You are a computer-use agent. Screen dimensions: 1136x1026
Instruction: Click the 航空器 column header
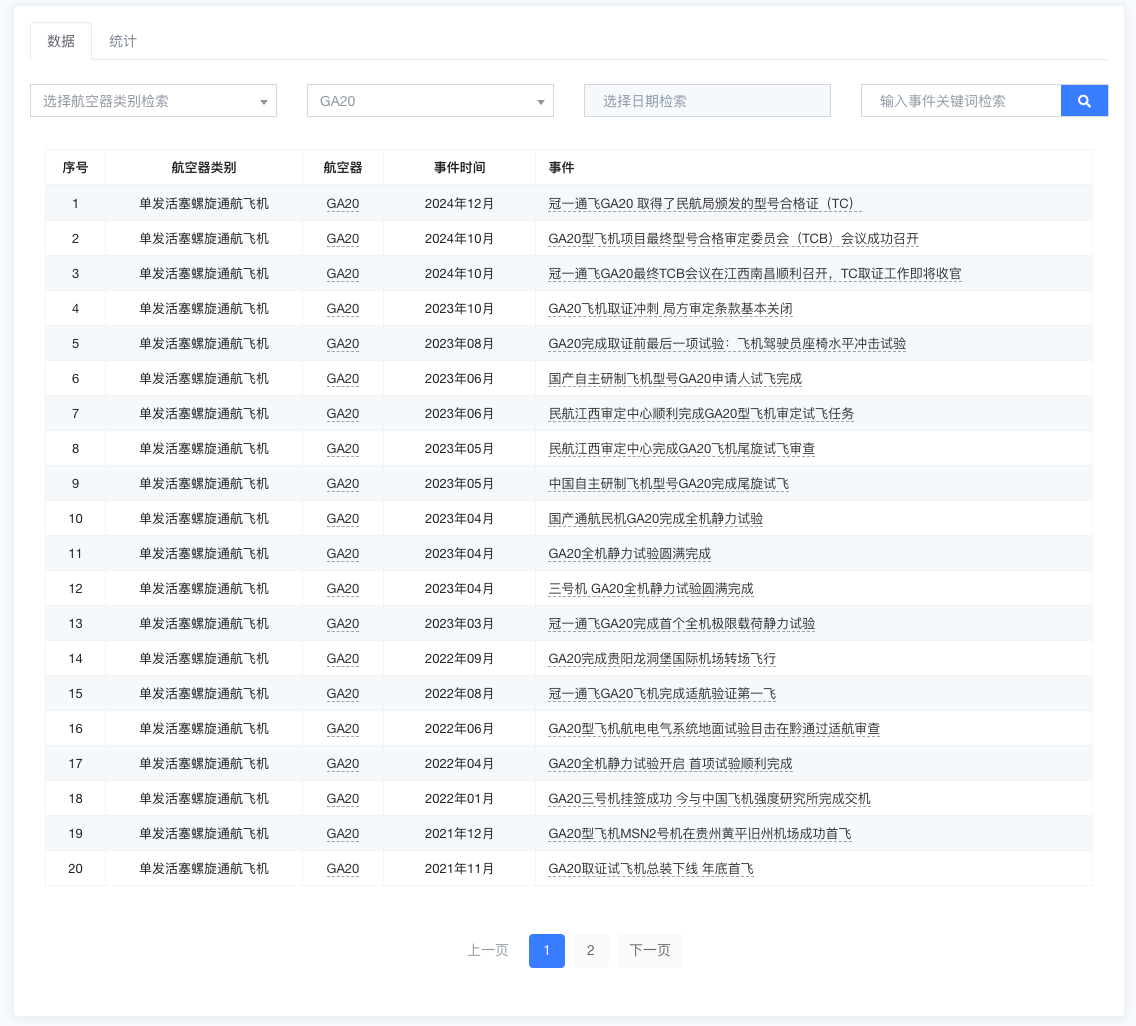click(343, 167)
